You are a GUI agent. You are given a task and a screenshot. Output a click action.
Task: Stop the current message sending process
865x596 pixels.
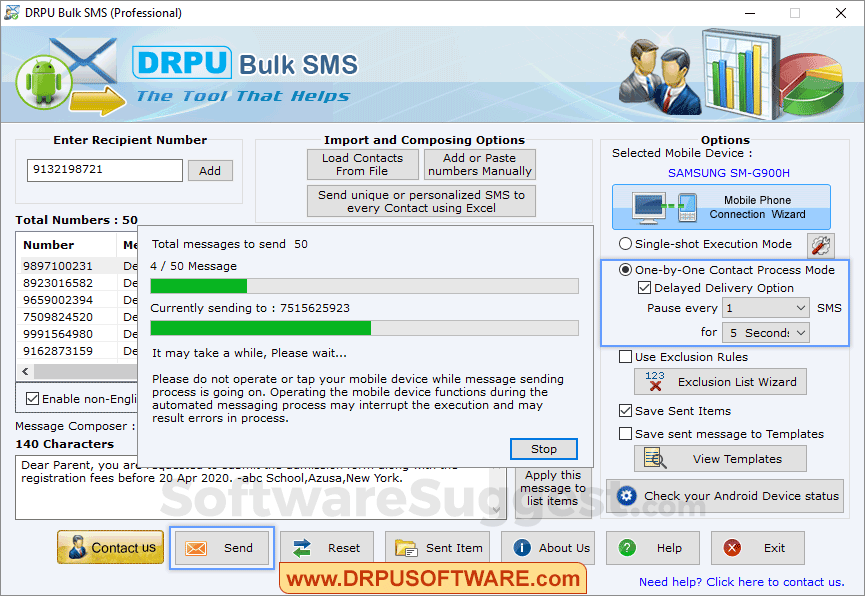(x=543, y=448)
